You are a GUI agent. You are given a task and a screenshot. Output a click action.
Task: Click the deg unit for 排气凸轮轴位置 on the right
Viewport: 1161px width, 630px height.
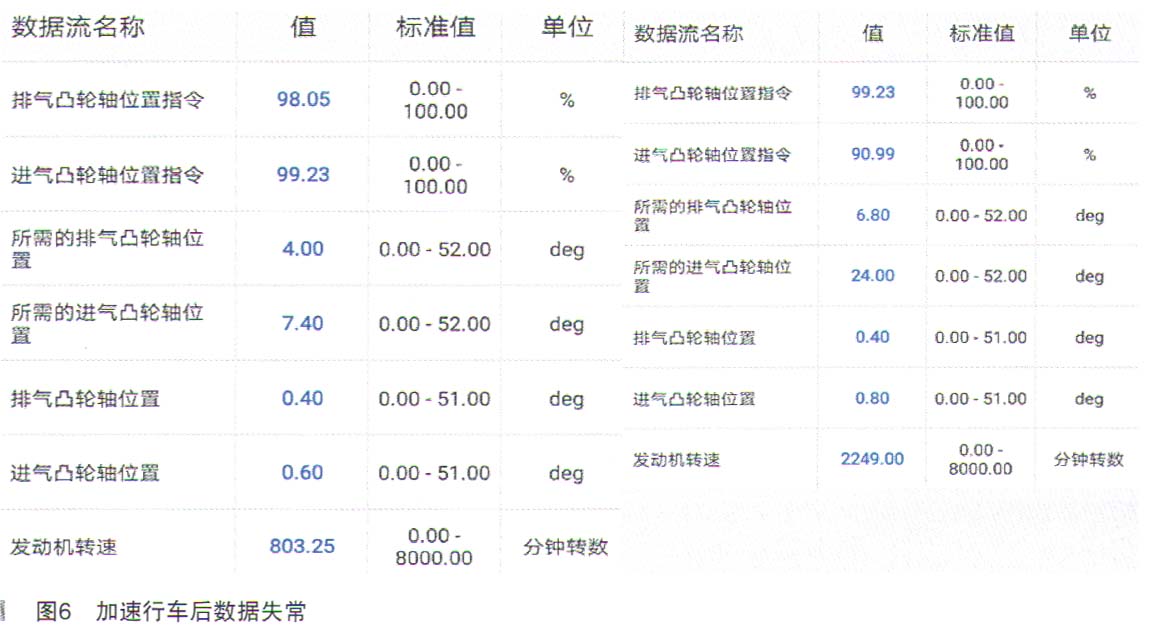tap(1088, 337)
